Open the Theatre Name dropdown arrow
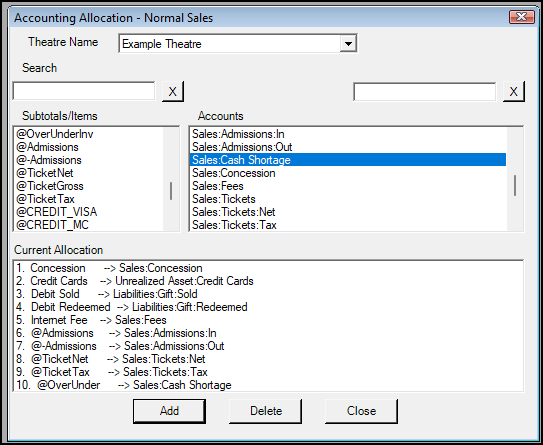This screenshot has width=543, height=445. point(348,44)
